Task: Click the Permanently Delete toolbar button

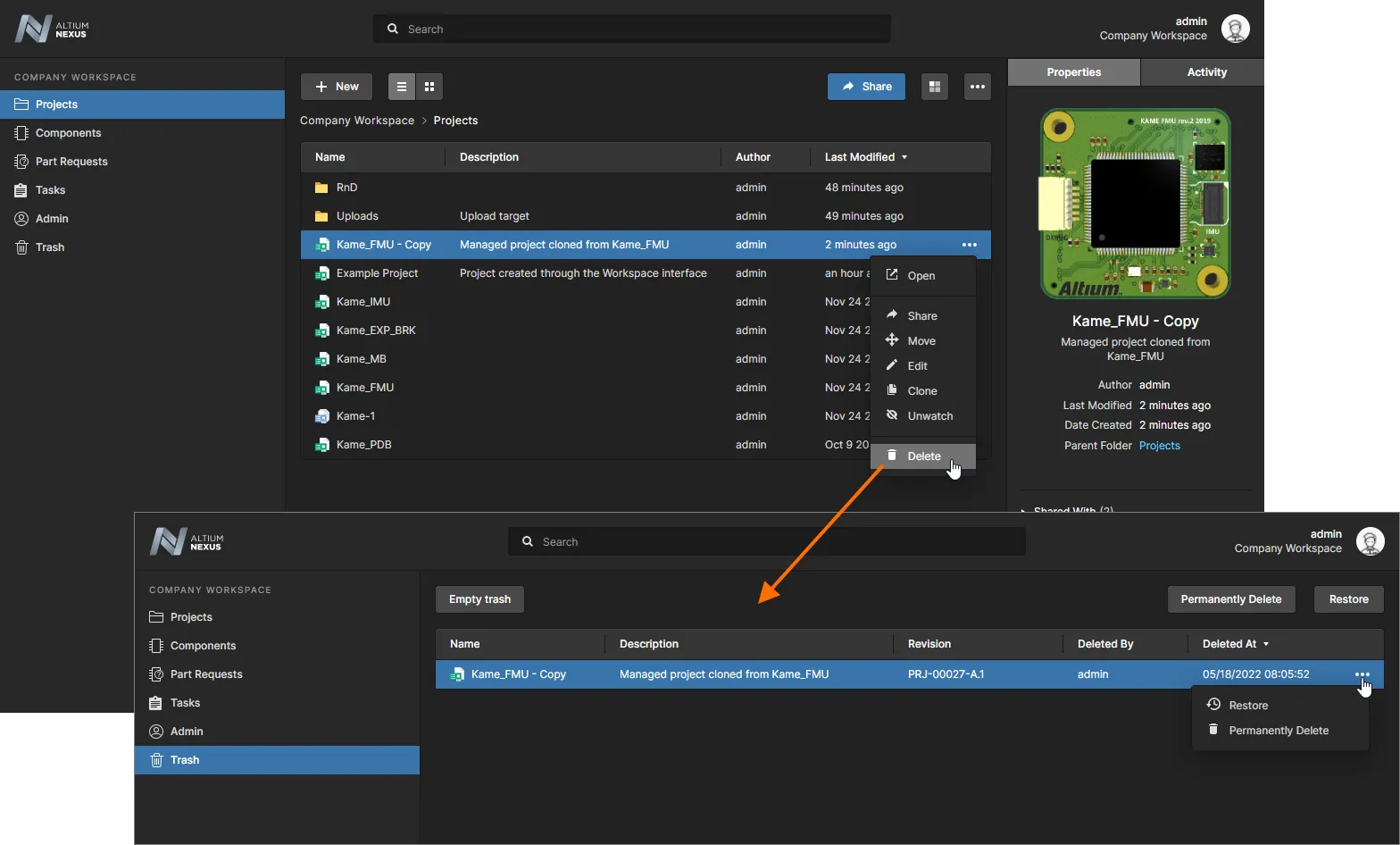Action: click(x=1230, y=599)
